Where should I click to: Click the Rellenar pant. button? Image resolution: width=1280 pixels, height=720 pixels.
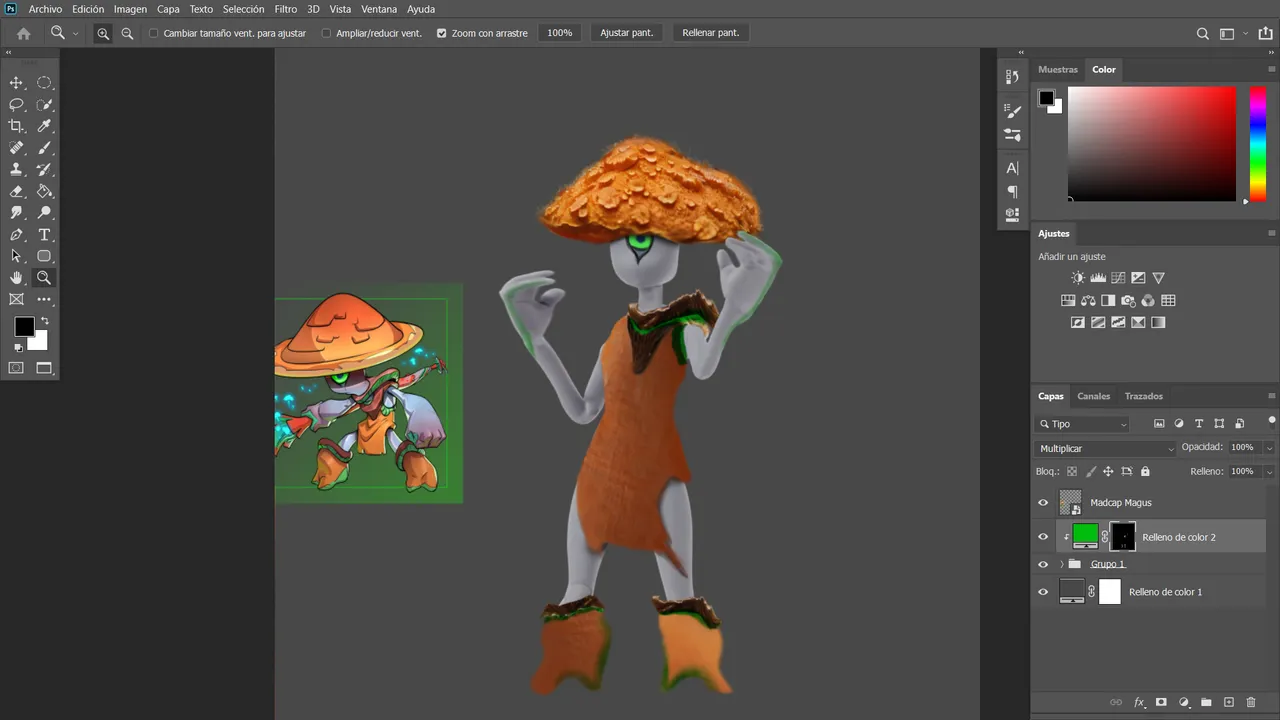click(710, 33)
